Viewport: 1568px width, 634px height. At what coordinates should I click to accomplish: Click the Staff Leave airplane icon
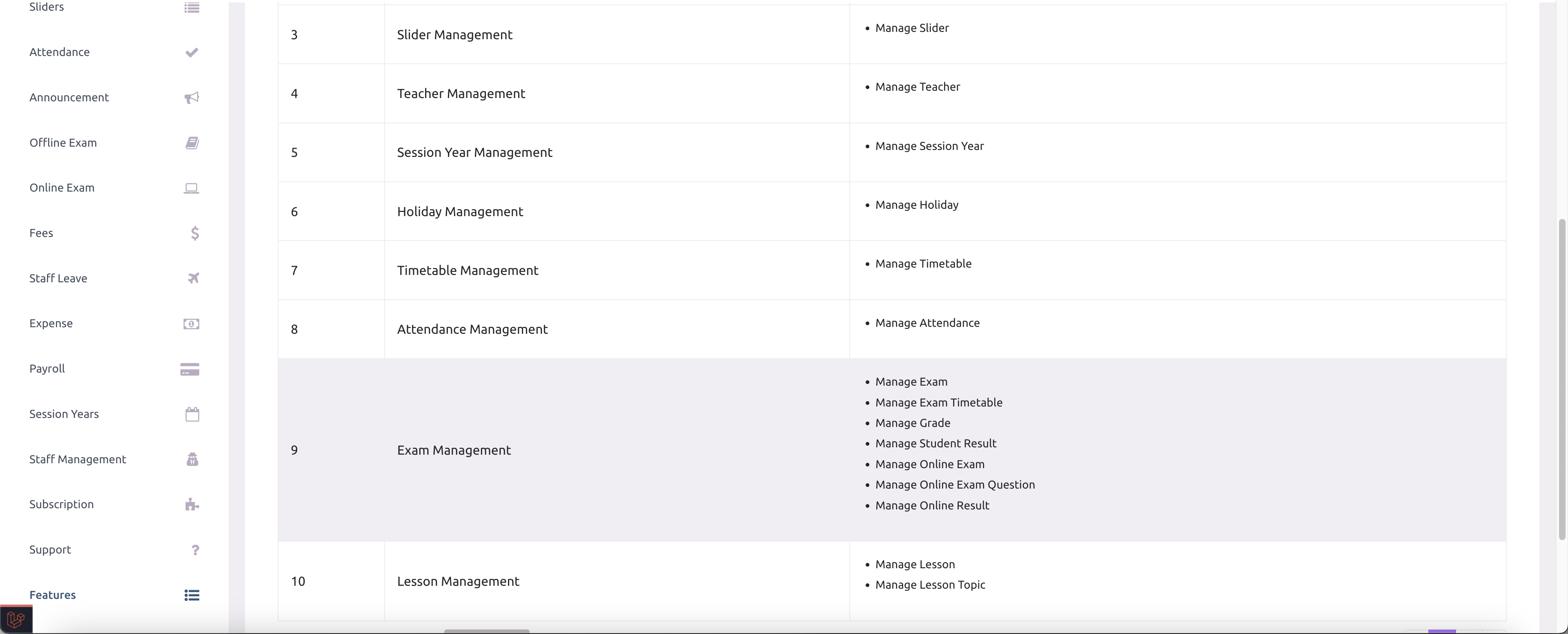coord(193,278)
